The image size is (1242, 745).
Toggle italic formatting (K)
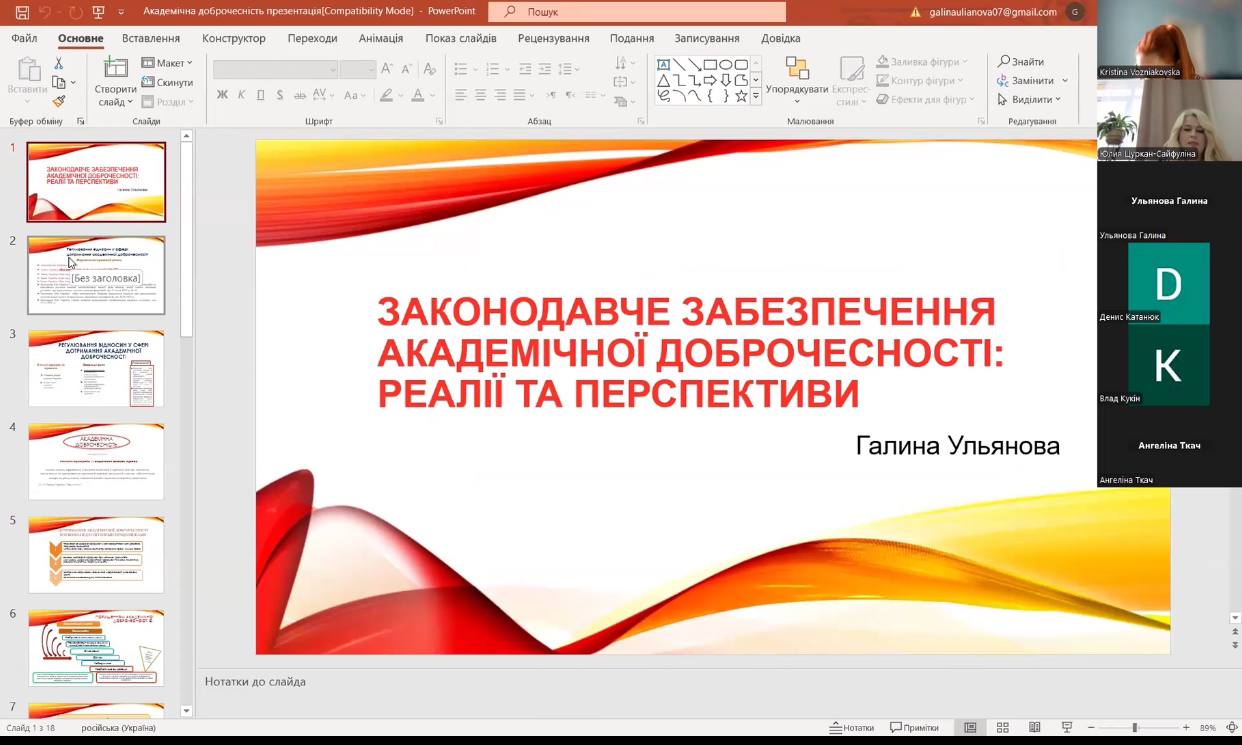242,94
